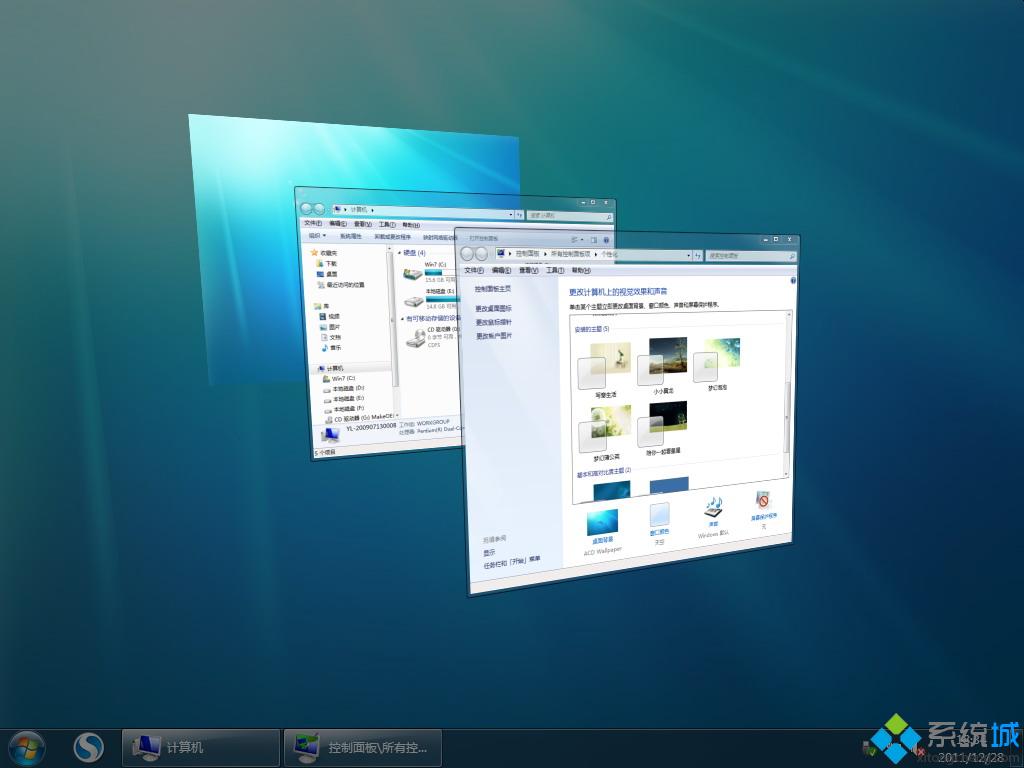Open 更改鼠标指针 link
The image size is (1024, 768).
pyautogui.click(x=494, y=322)
